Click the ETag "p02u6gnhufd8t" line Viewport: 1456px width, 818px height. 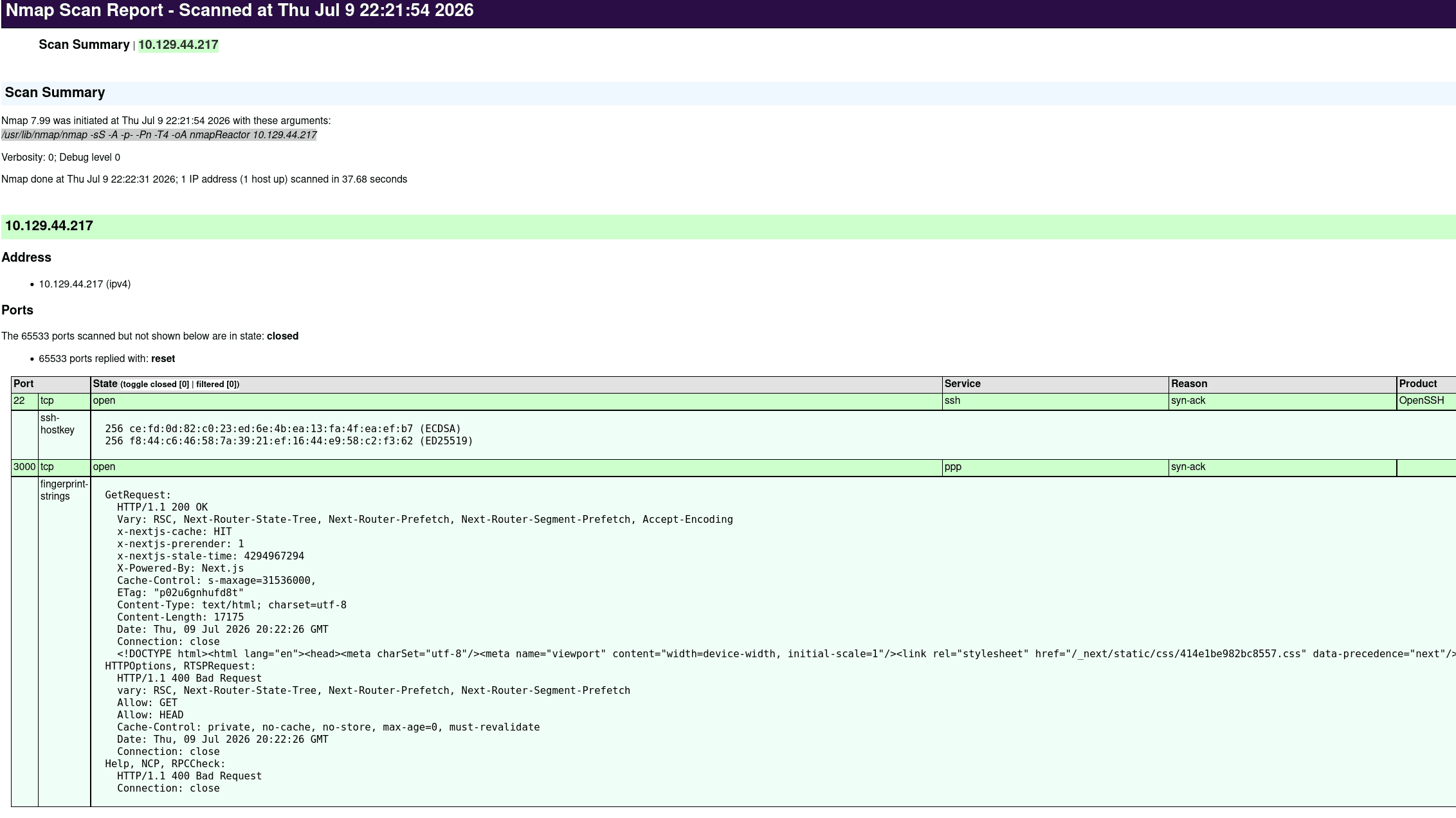pos(180,593)
